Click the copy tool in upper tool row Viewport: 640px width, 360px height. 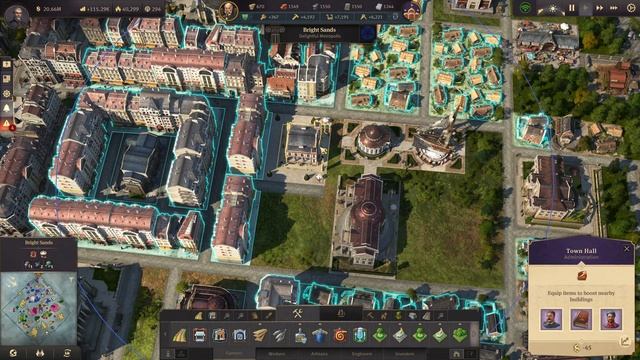point(212,316)
